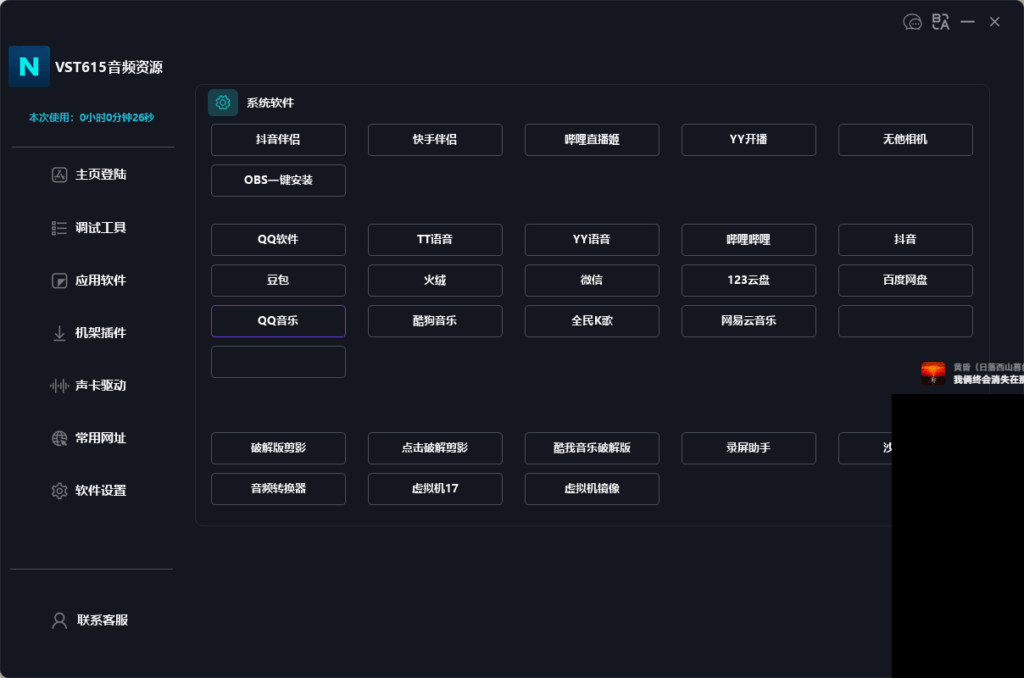Image resolution: width=1024 pixels, height=678 pixels.
Task: Select 百度网盘 button
Action: coord(905,280)
